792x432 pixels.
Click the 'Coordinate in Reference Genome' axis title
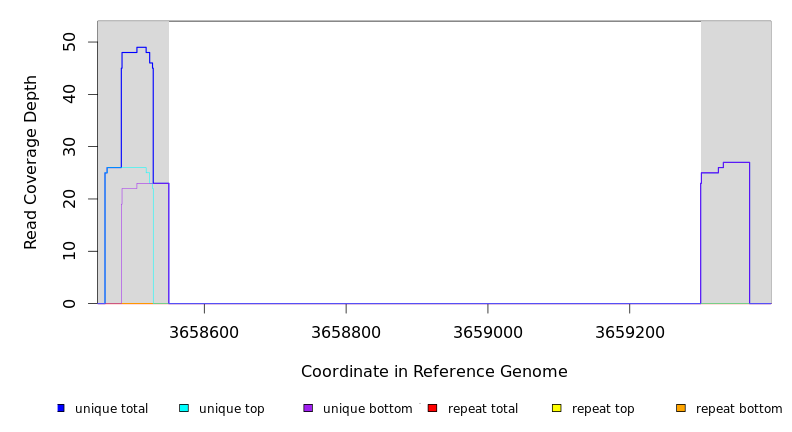click(434, 372)
